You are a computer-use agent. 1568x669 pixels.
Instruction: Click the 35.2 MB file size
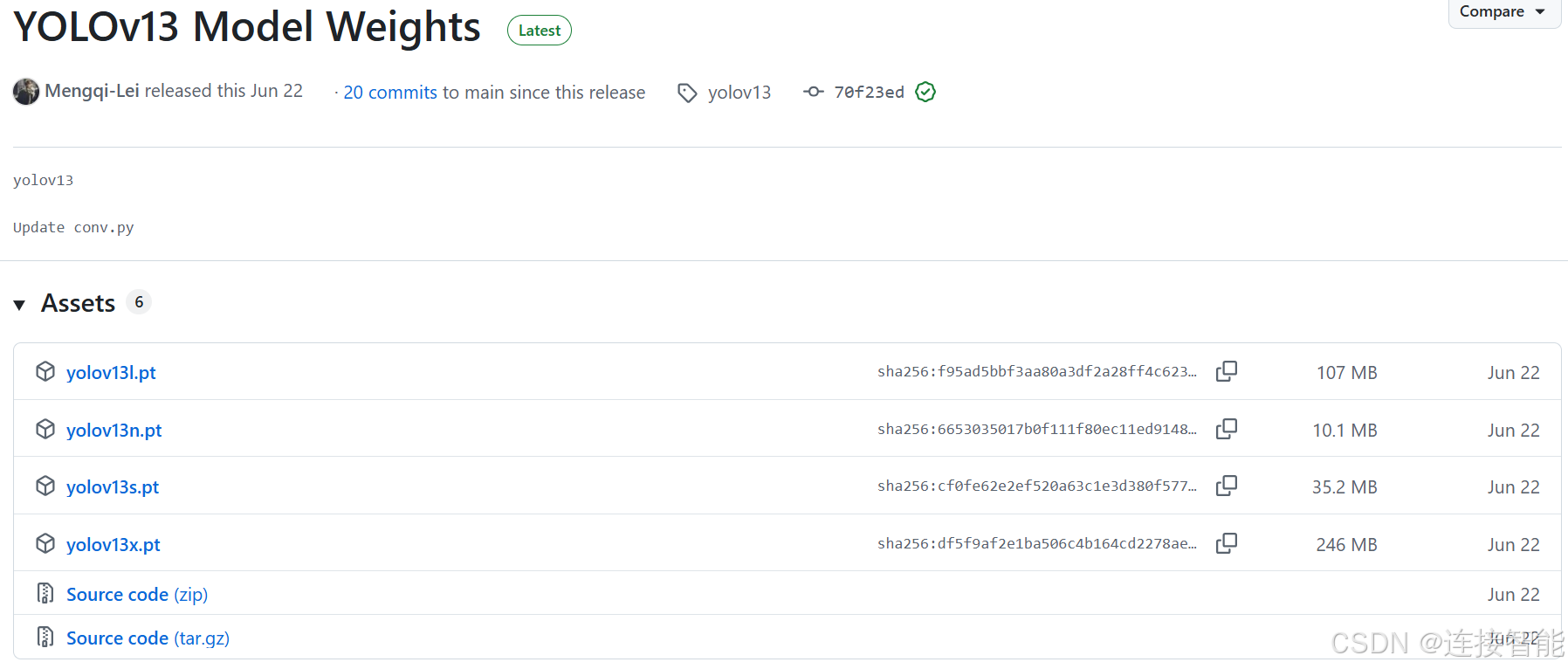point(1344,487)
